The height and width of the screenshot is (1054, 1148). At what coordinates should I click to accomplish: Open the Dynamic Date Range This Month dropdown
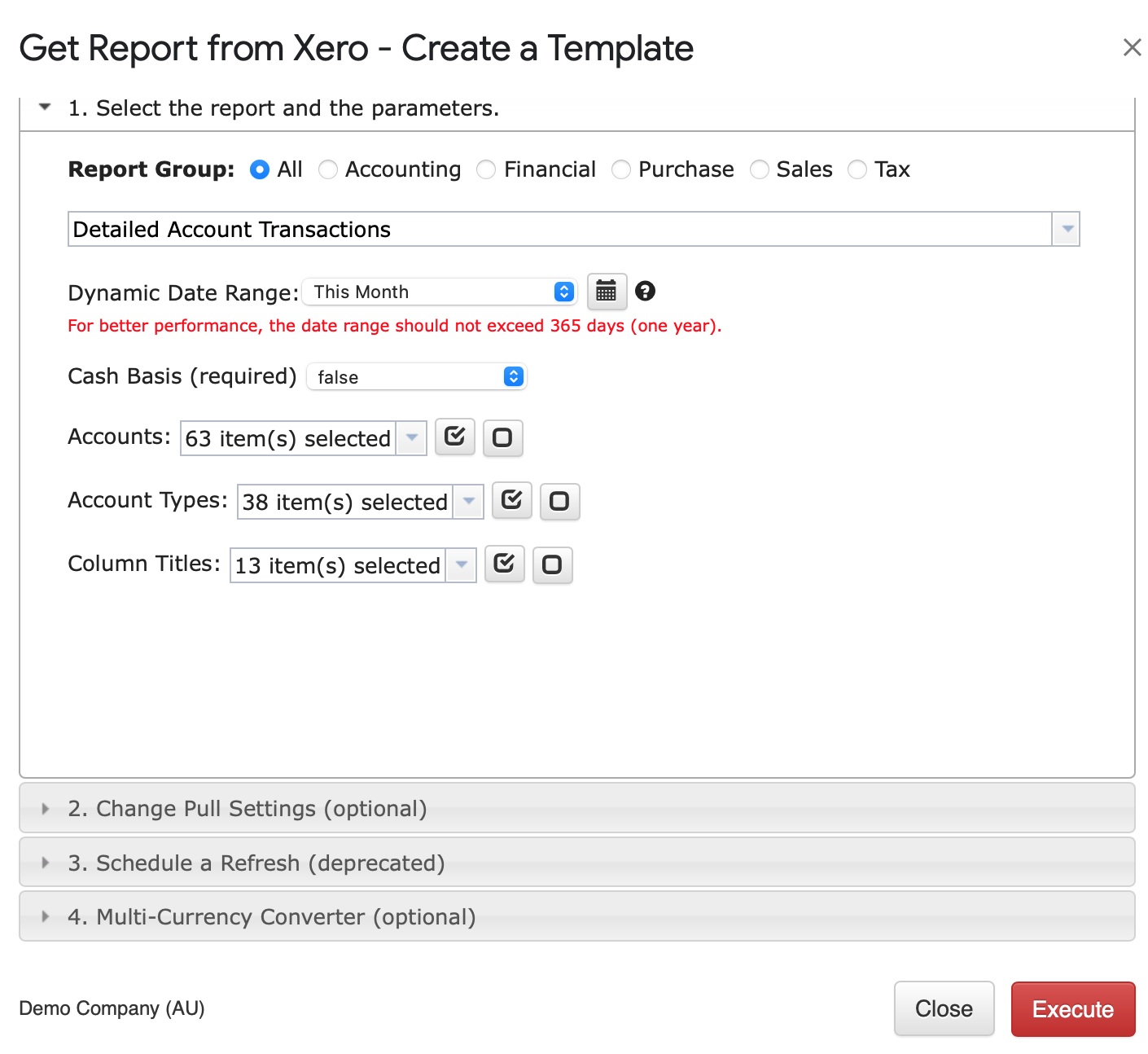[x=440, y=292]
